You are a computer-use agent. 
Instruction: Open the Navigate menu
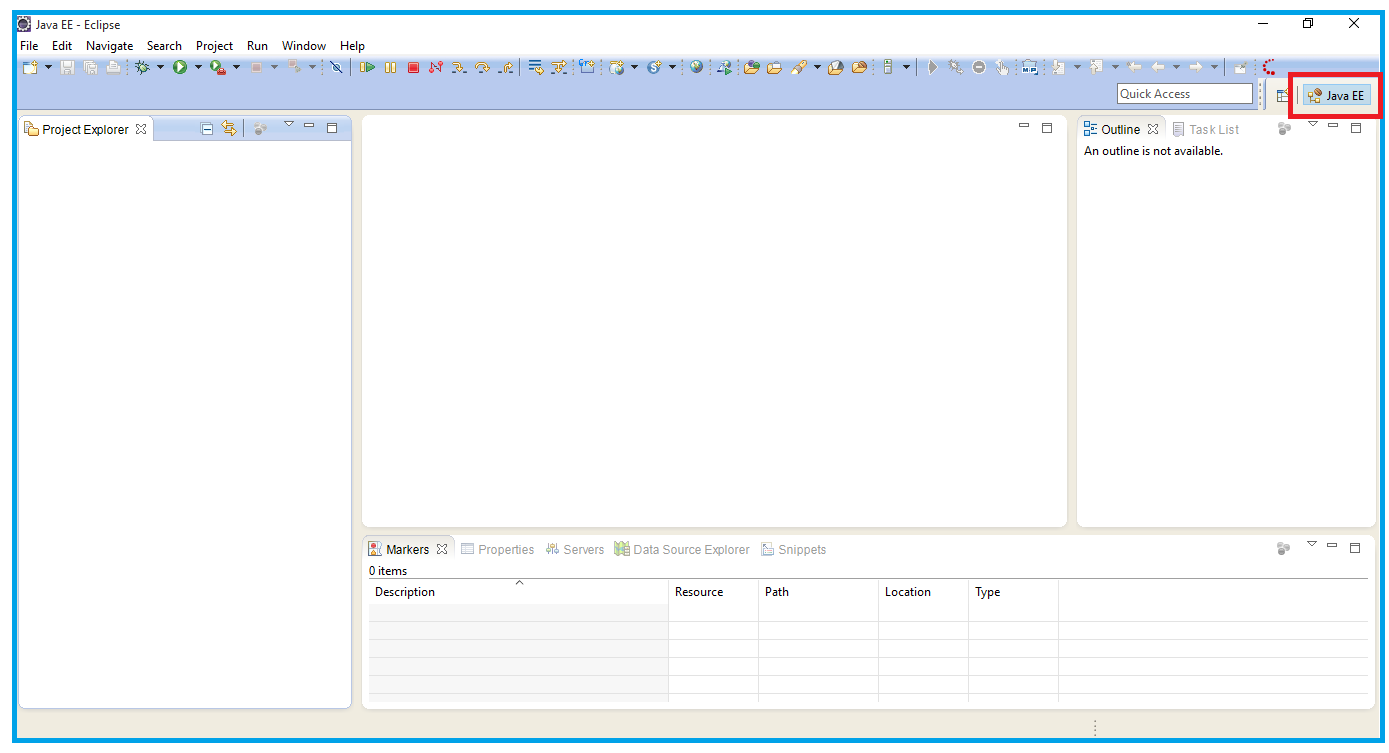tap(109, 46)
